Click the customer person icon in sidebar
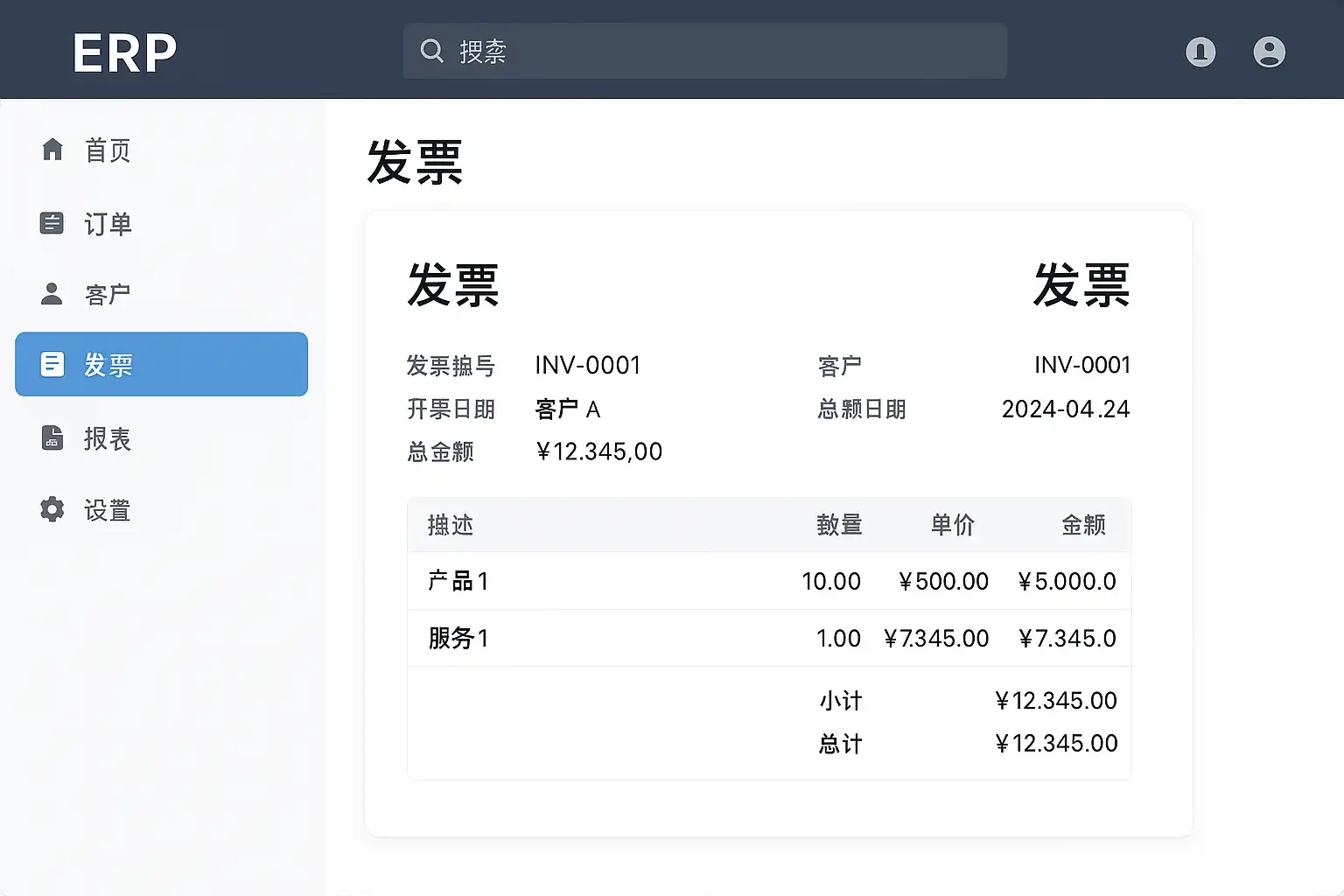Image resolution: width=1344 pixels, height=896 pixels. click(x=52, y=294)
